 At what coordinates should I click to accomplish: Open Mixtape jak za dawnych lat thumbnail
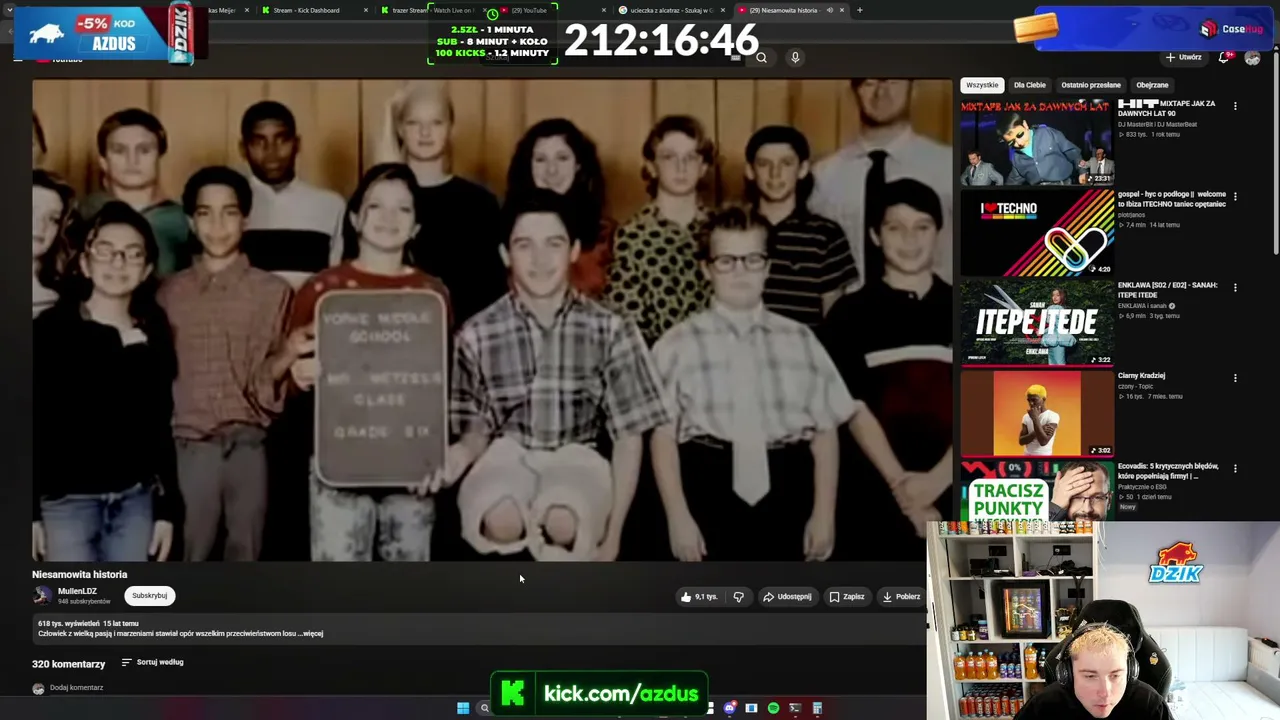(x=1037, y=142)
